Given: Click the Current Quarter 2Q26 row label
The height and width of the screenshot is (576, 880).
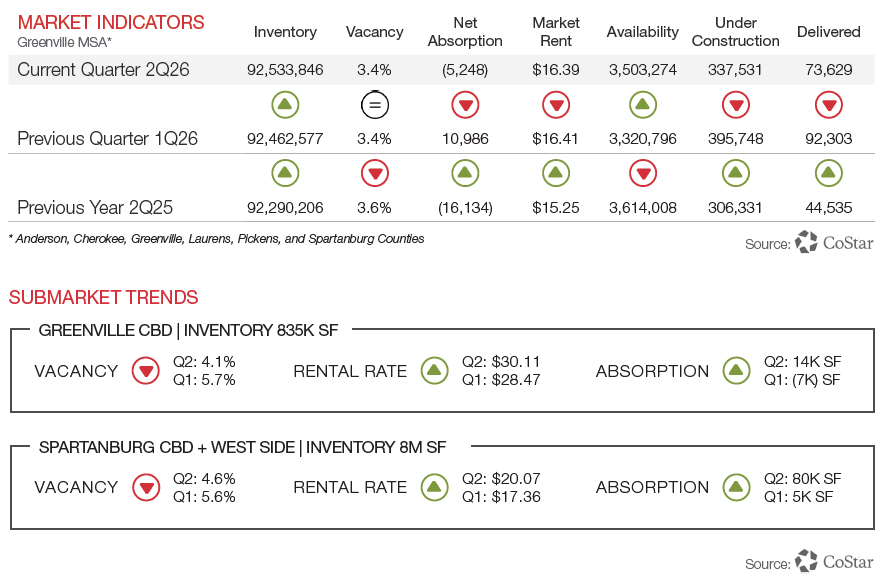Looking at the screenshot, I should pyautogui.click(x=103, y=70).
